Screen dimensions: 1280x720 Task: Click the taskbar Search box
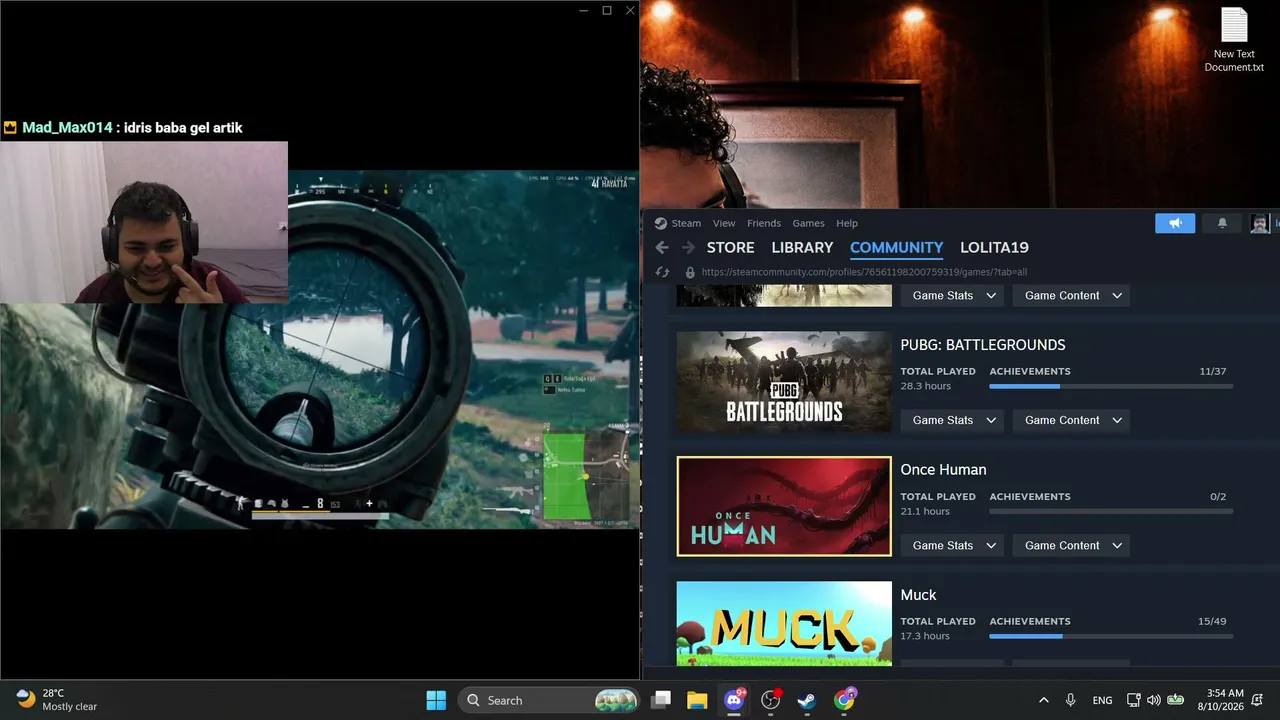coord(550,700)
